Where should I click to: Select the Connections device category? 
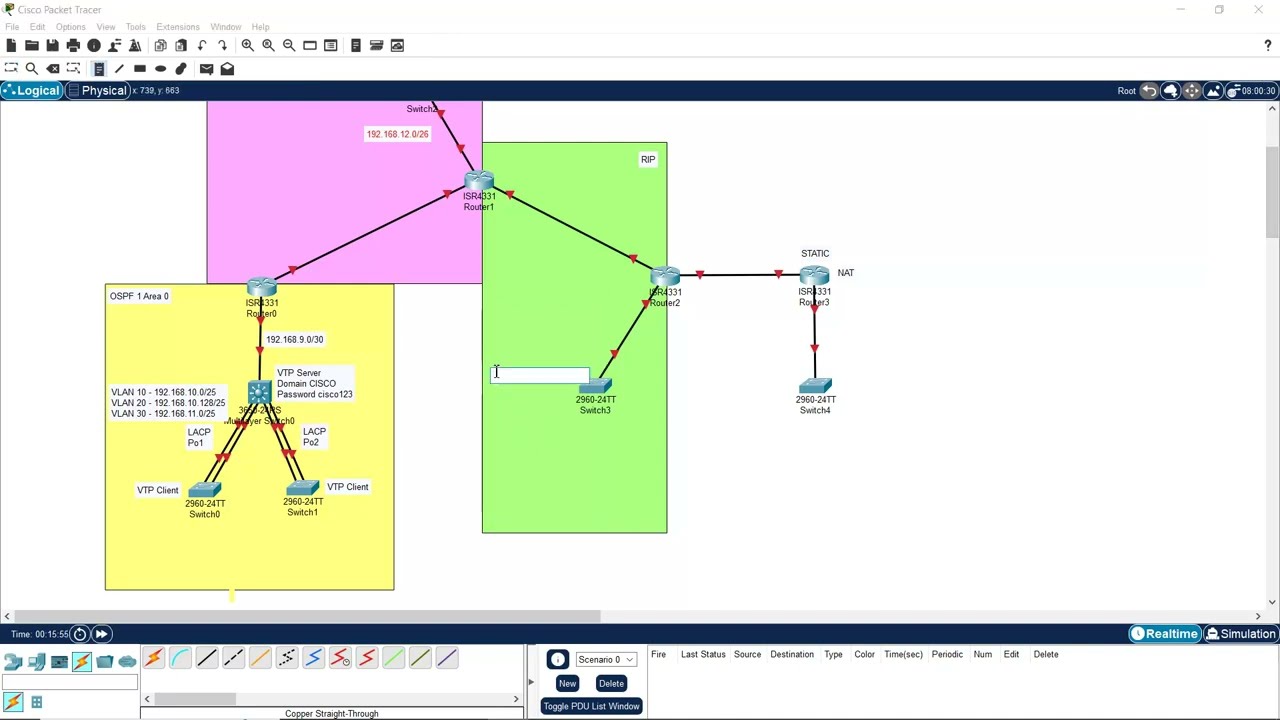(x=81, y=661)
